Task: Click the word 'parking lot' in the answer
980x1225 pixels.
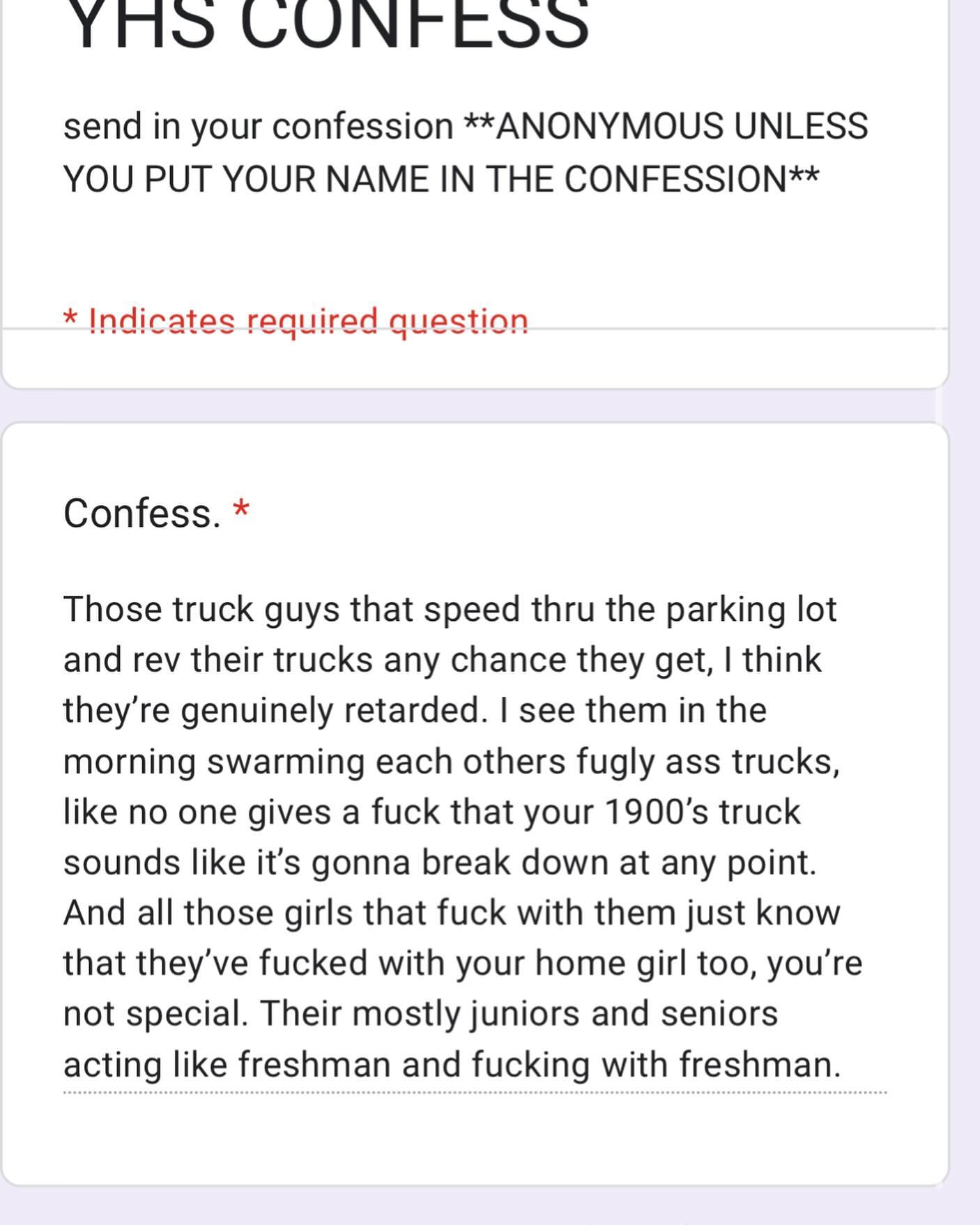Action: click(750, 609)
